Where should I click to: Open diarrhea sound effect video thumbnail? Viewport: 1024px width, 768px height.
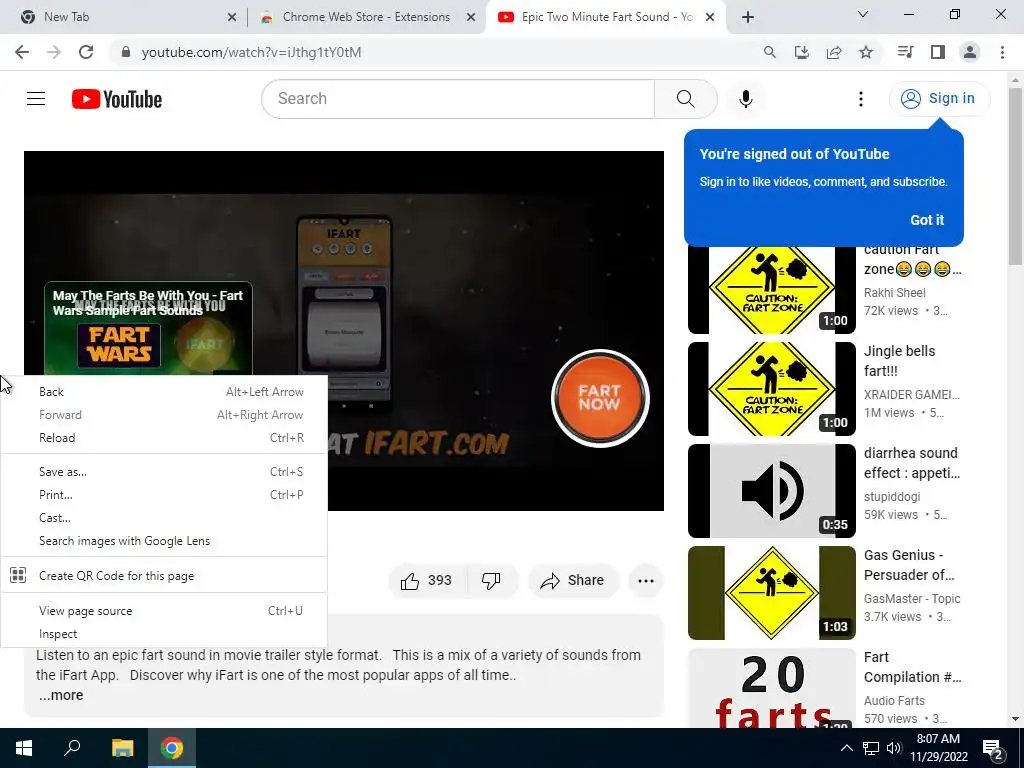point(771,491)
